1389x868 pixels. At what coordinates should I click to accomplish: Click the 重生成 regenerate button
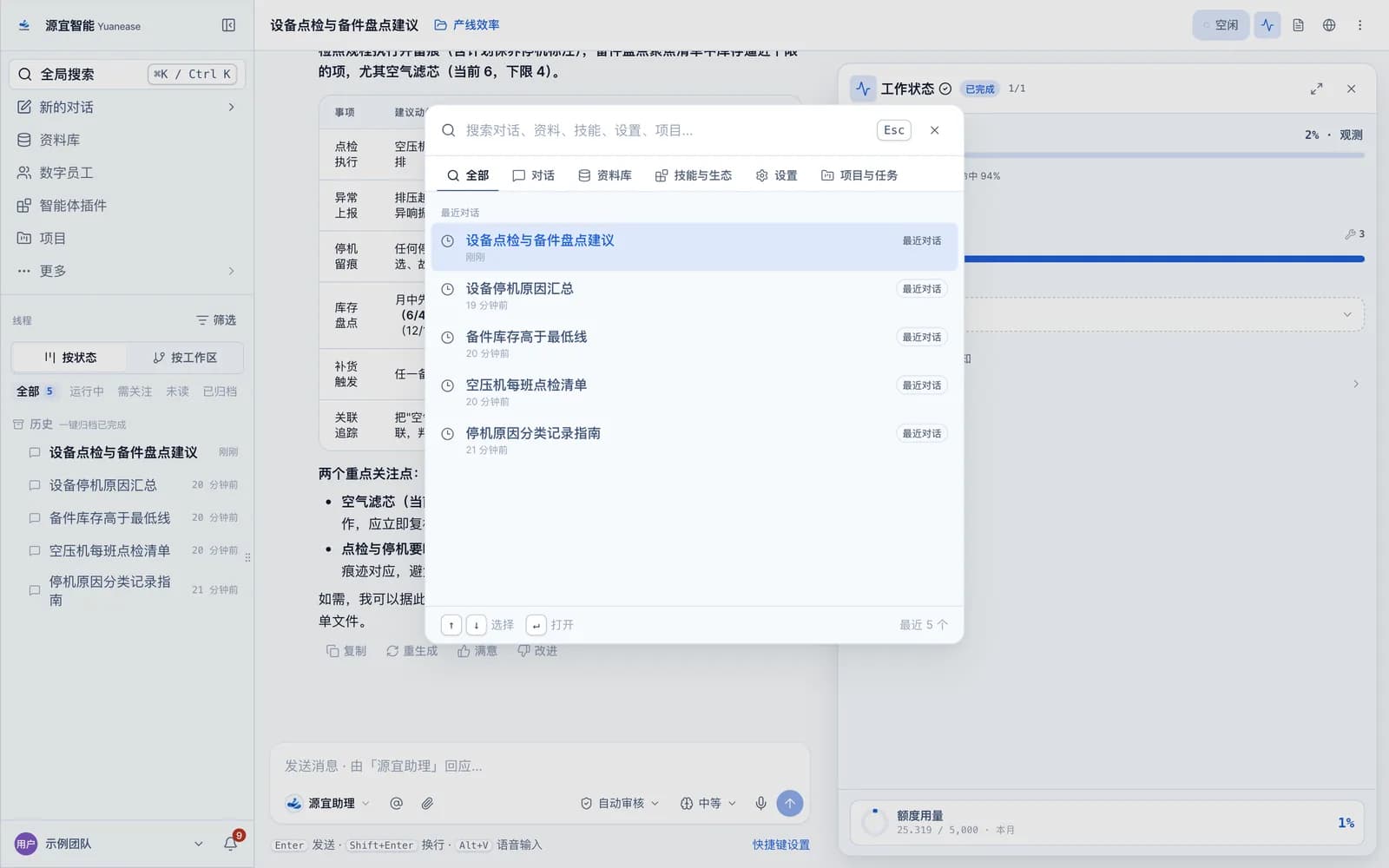pos(411,651)
